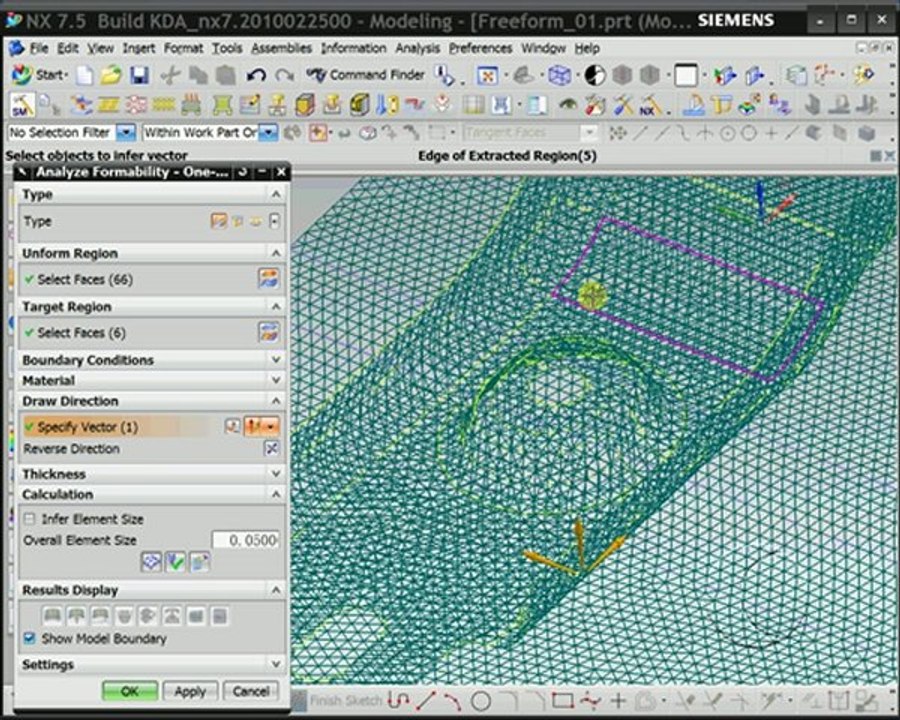Open the No Selection Filter dropdown
This screenshot has width=900, height=720.
(x=126, y=133)
